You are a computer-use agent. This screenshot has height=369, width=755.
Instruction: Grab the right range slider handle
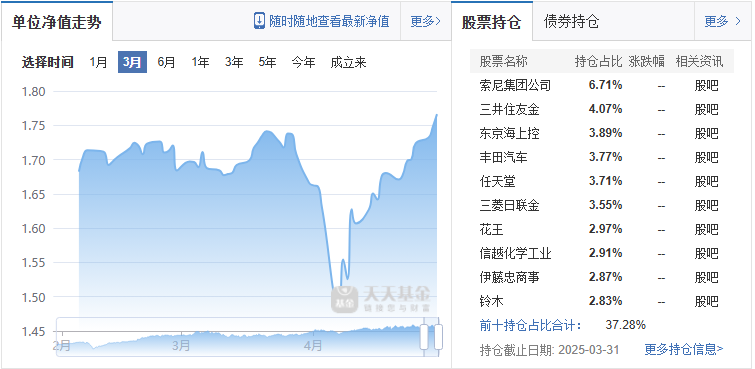coord(438,336)
